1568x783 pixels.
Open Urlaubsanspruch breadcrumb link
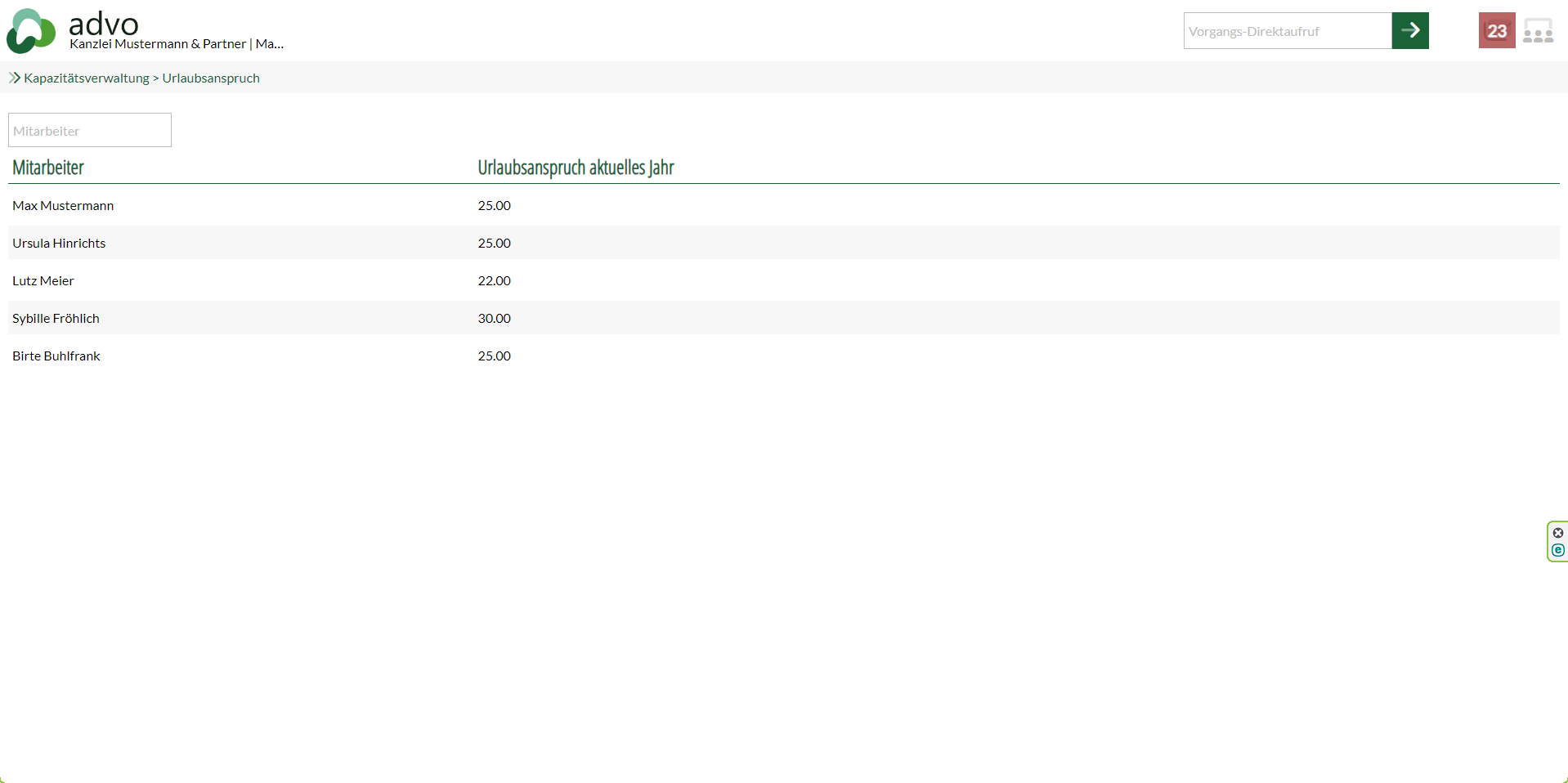coord(211,78)
